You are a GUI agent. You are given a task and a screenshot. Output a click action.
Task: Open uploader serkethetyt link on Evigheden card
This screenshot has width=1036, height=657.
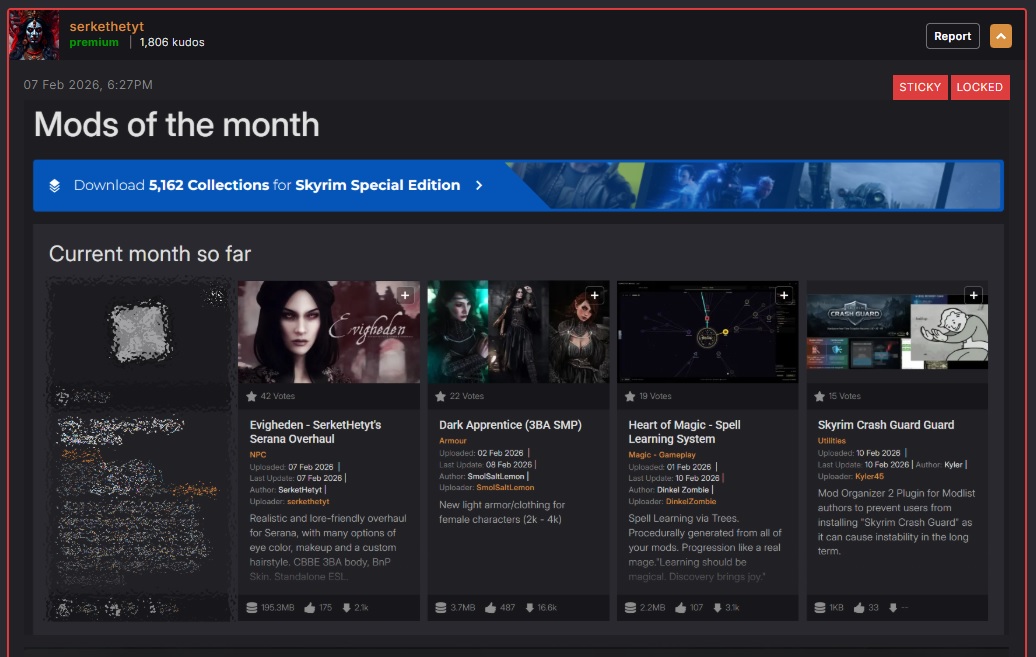[x=308, y=502]
